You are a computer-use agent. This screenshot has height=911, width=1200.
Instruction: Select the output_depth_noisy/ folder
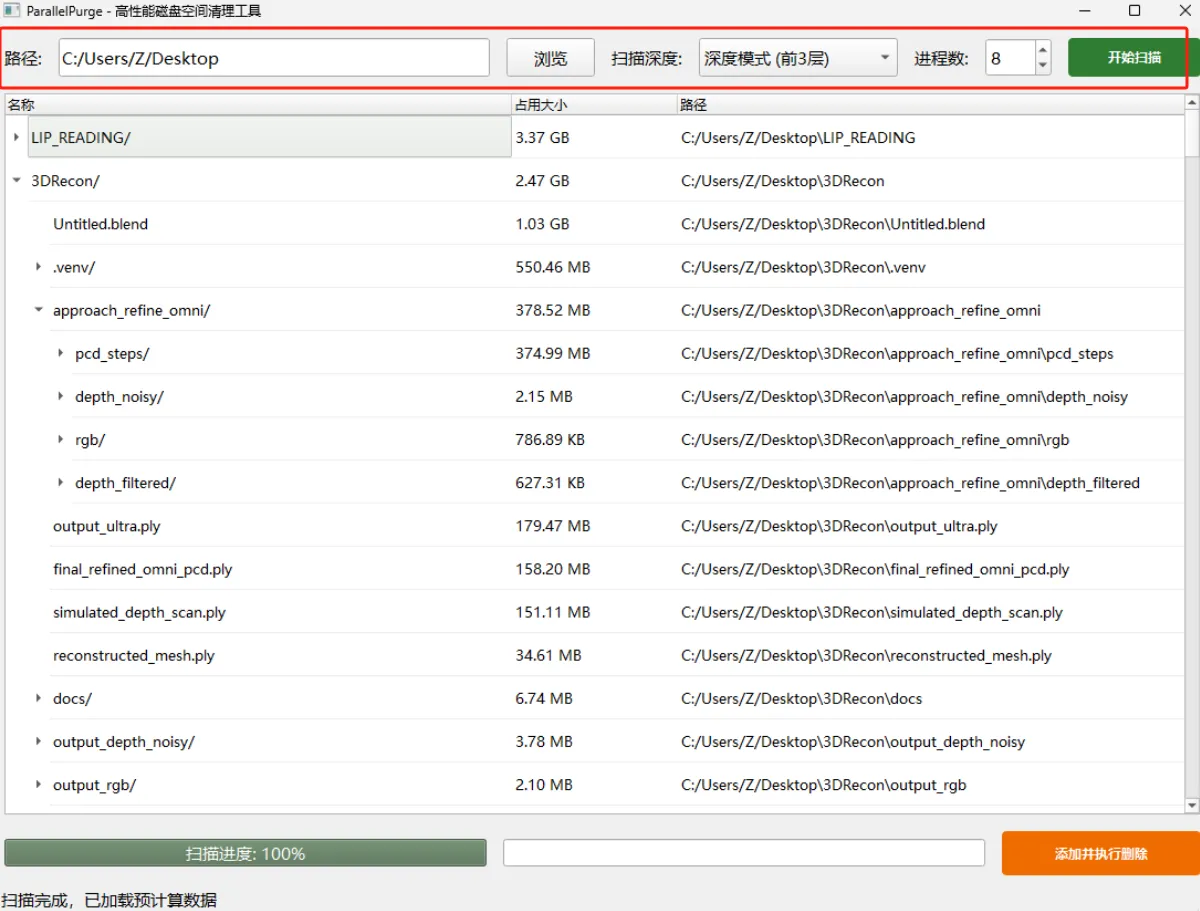pyautogui.click(x=124, y=741)
